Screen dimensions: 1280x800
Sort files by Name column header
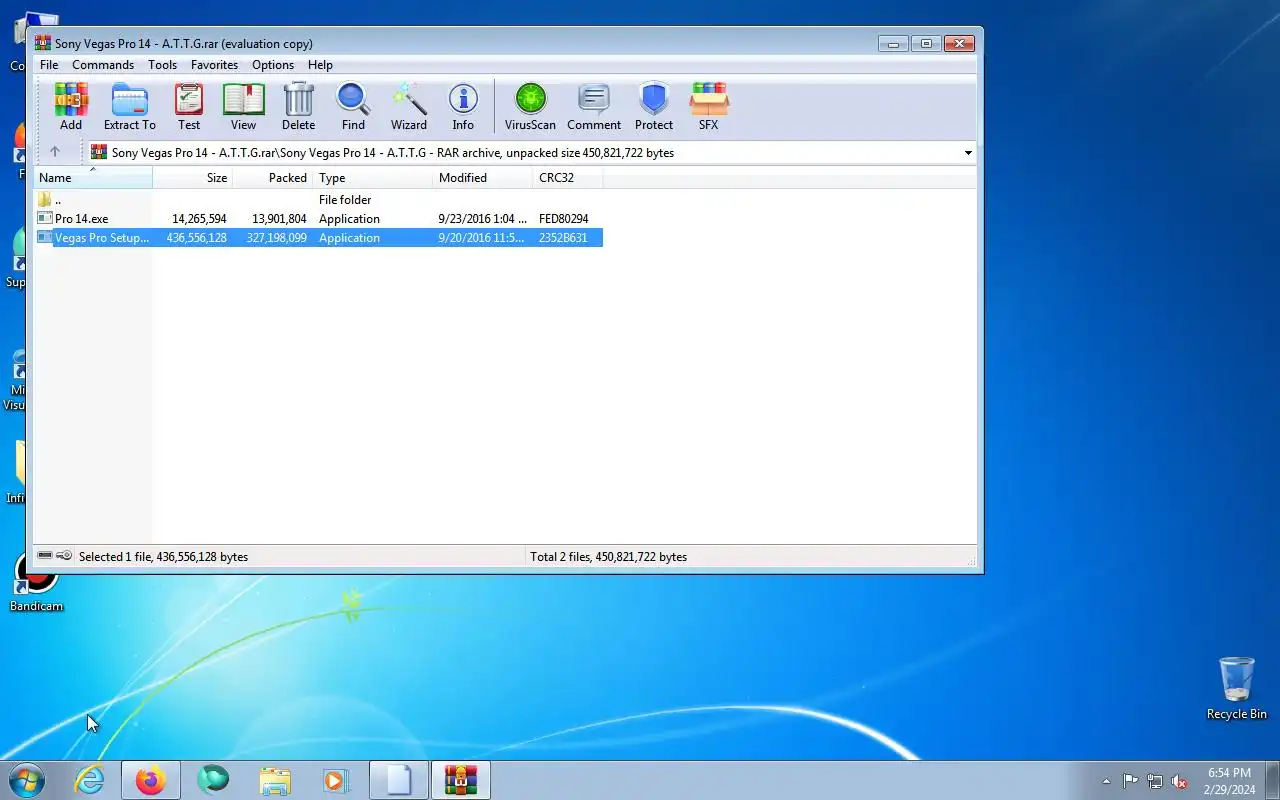pyautogui.click(x=93, y=178)
